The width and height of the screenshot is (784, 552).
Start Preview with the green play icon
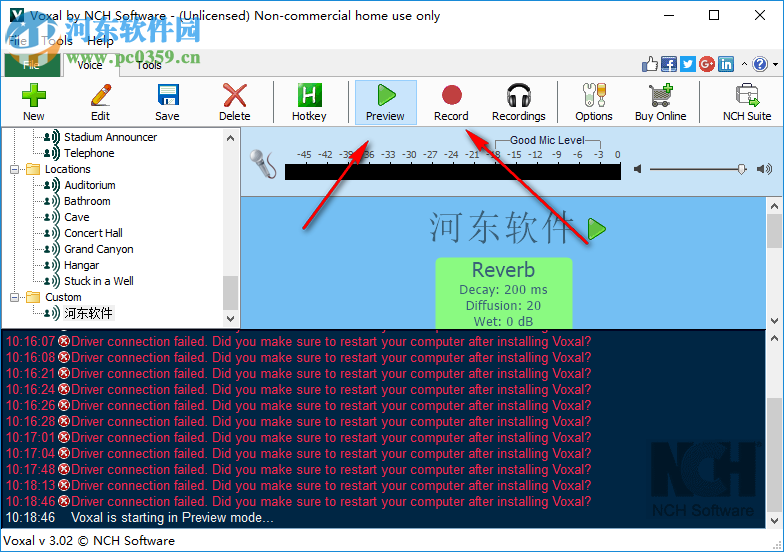tap(386, 95)
